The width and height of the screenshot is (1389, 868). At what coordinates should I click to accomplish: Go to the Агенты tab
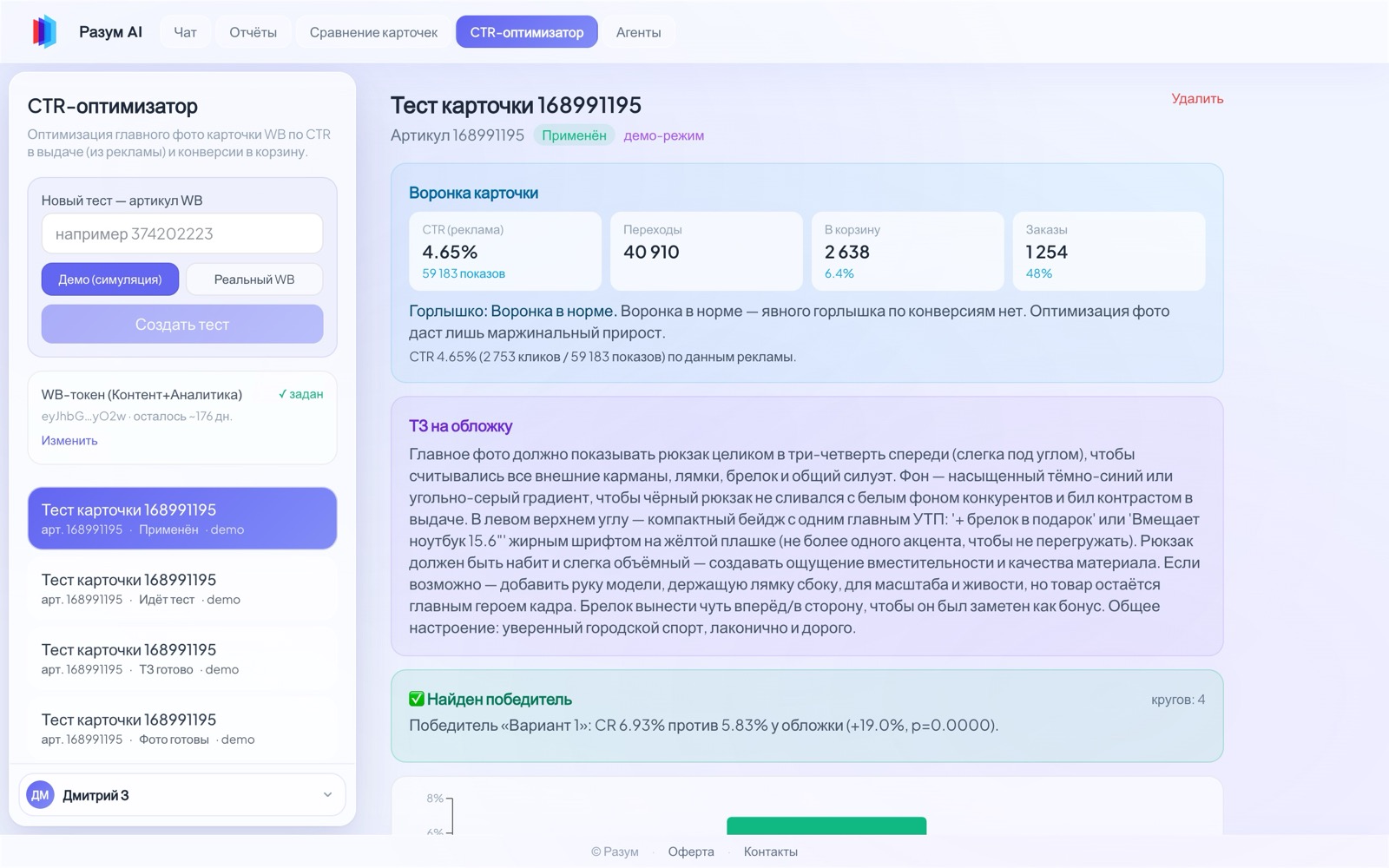(638, 32)
